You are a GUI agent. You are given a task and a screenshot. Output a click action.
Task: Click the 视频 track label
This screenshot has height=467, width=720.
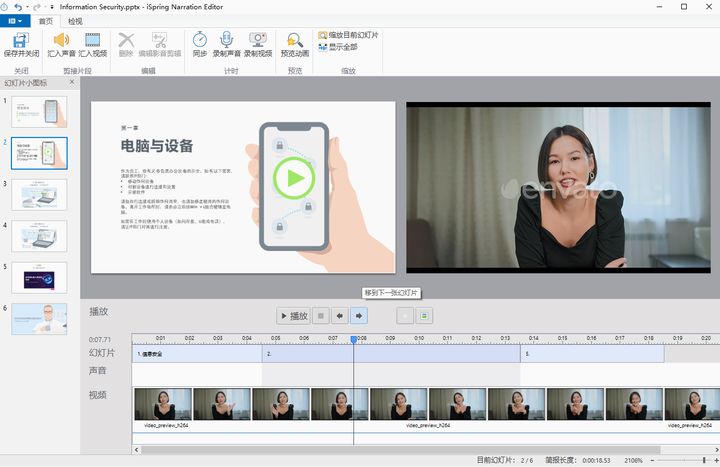(x=97, y=394)
